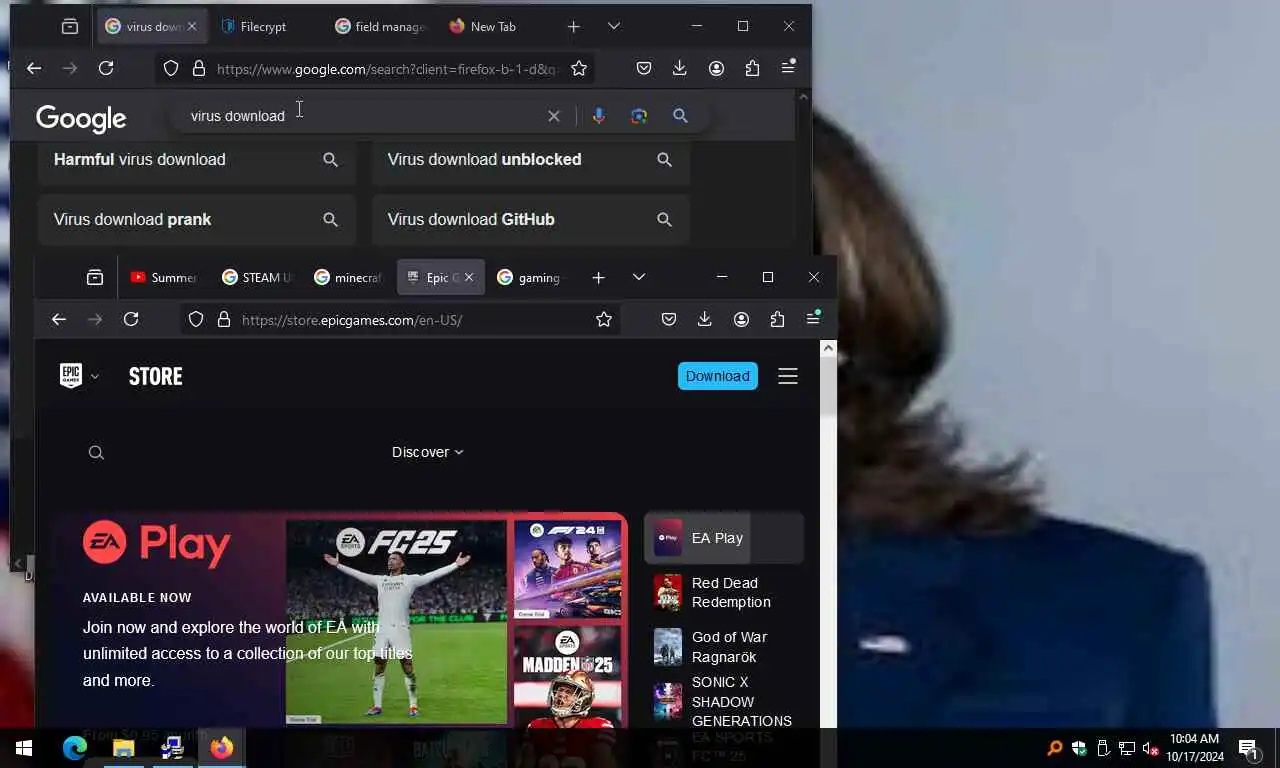
Task: Open Google Lens image search
Action: [639, 116]
